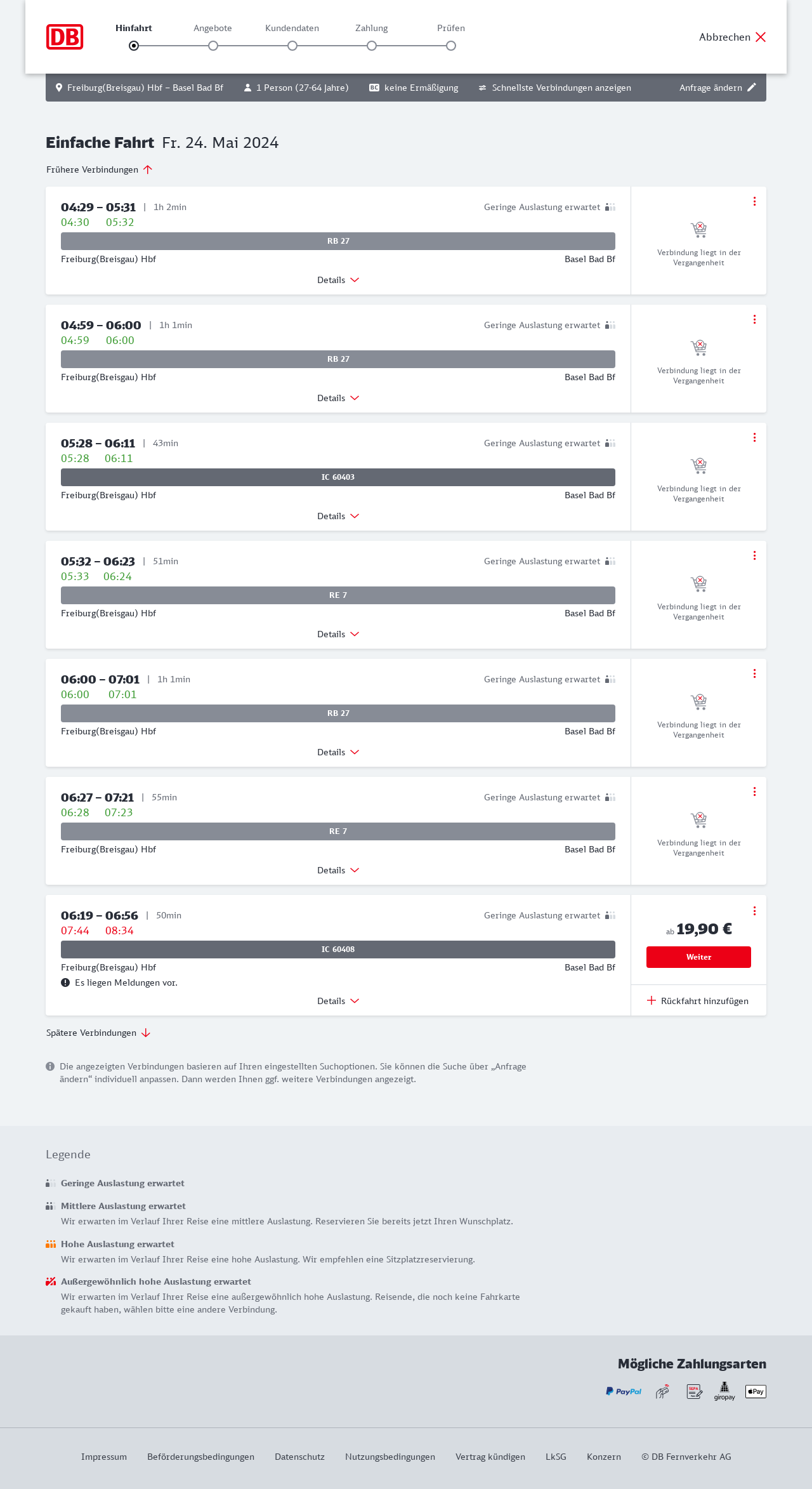Click the DB logo
The width and height of the screenshot is (812, 1489).
pos(65,37)
